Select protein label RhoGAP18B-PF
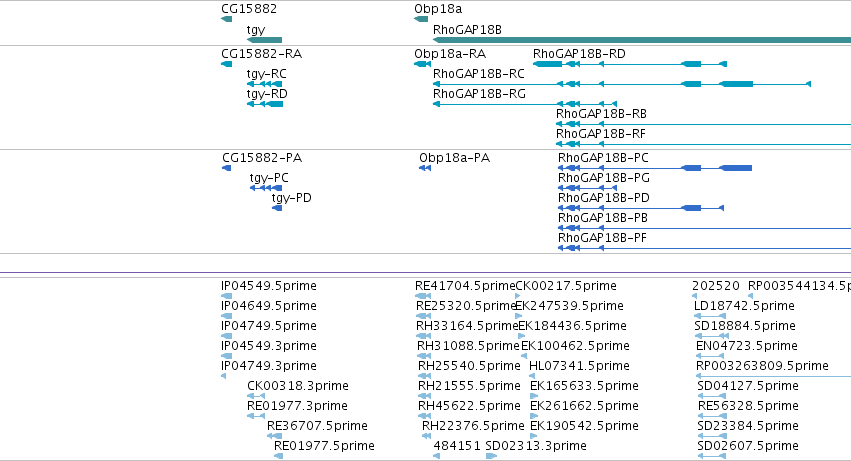 tap(602, 238)
